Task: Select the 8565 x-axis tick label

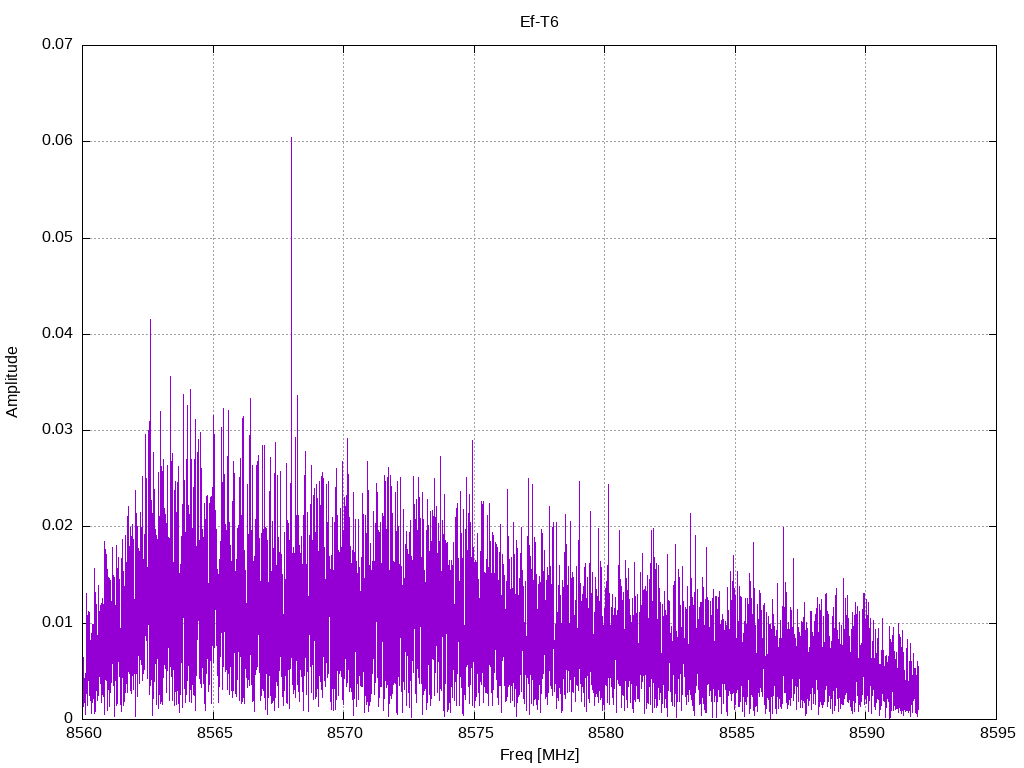Action: coord(213,734)
